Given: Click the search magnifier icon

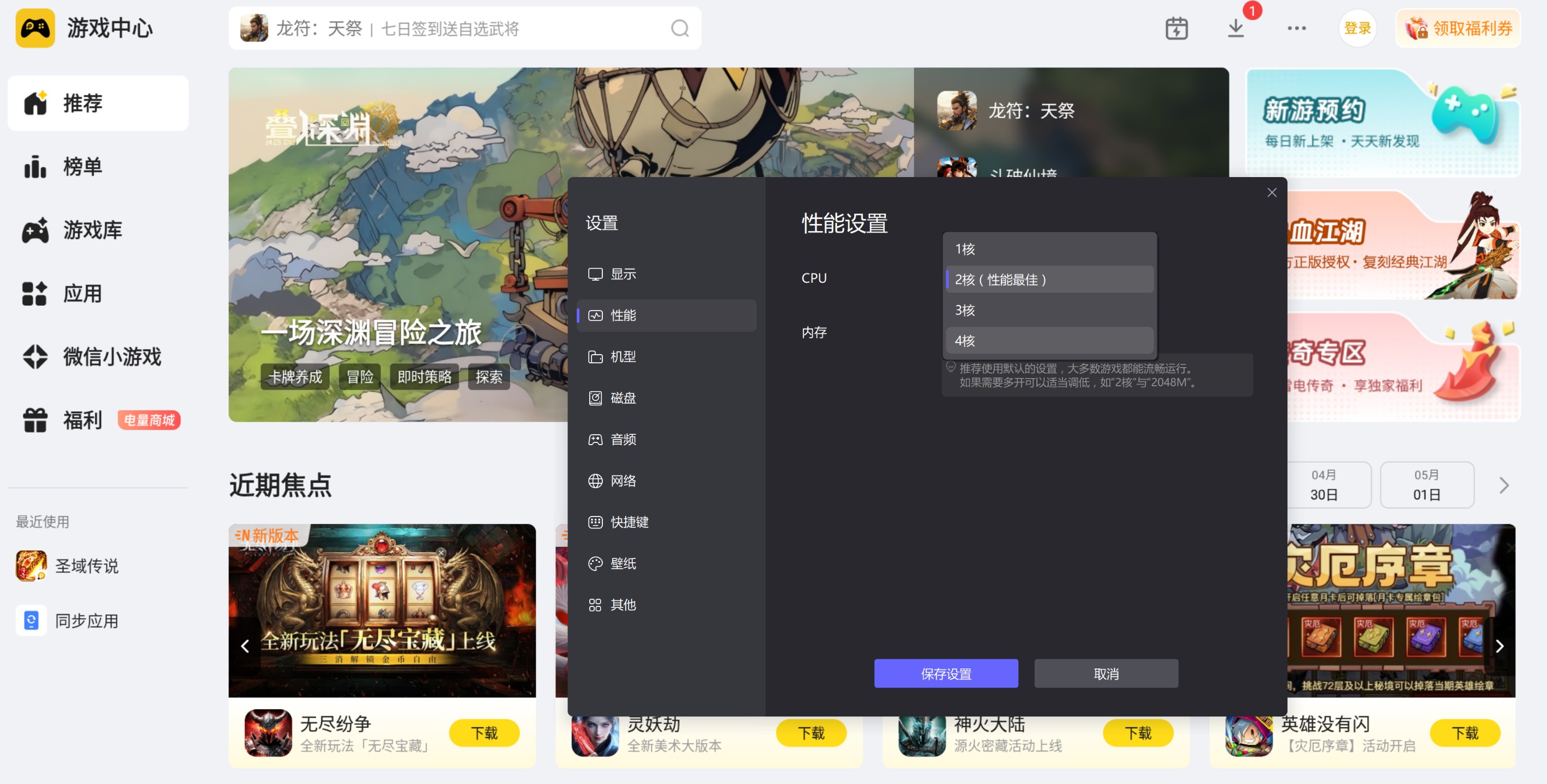Looking at the screenshot, I should tap(679, 28).
